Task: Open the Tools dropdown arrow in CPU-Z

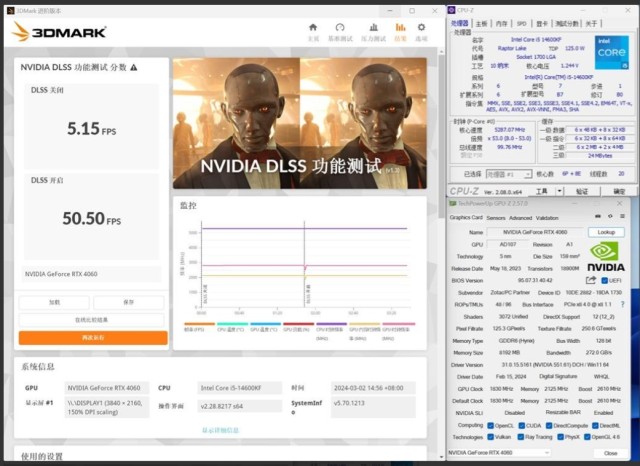Action: [x=559, y=191]
